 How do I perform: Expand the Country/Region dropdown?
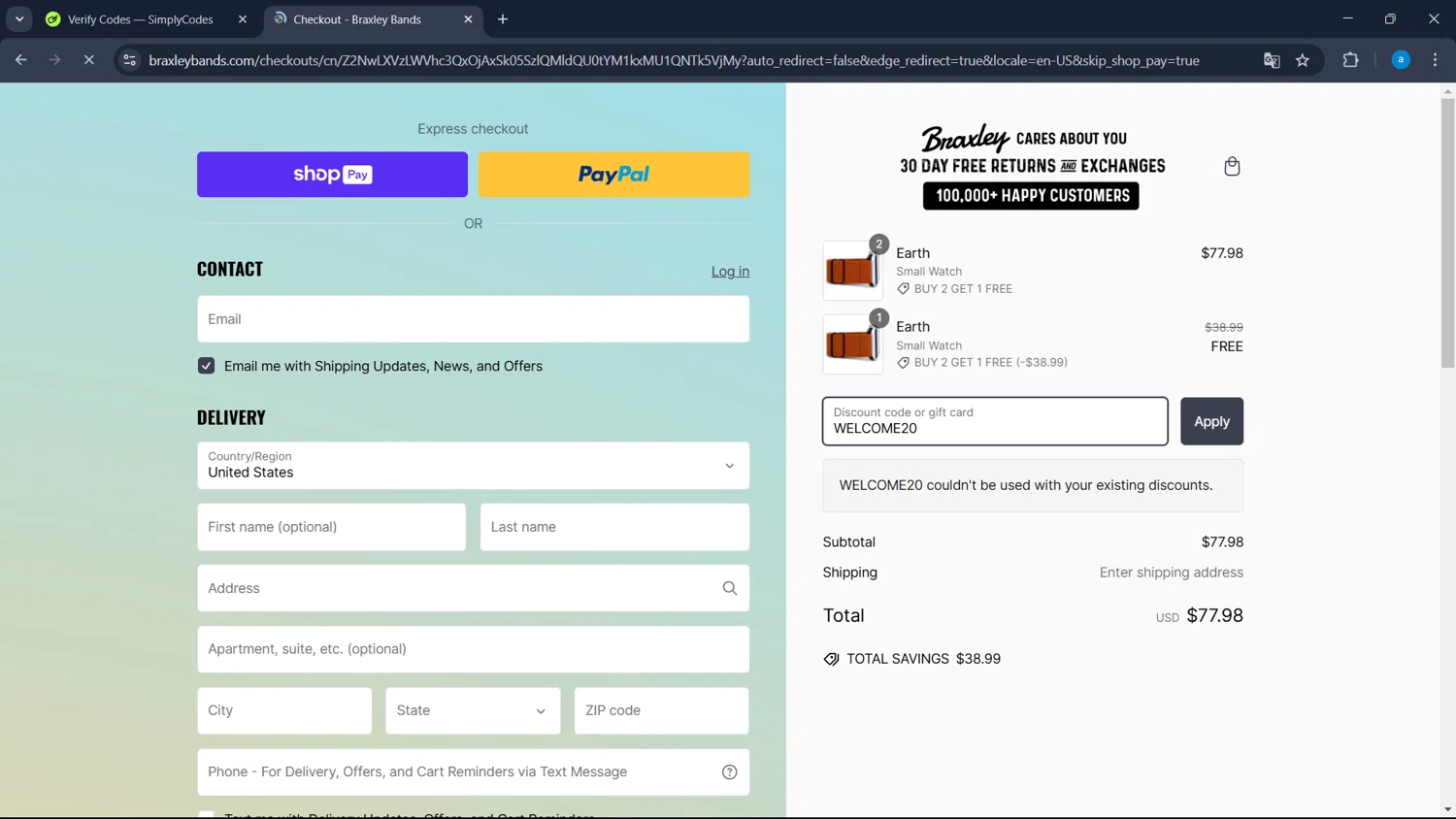(473, 466)
